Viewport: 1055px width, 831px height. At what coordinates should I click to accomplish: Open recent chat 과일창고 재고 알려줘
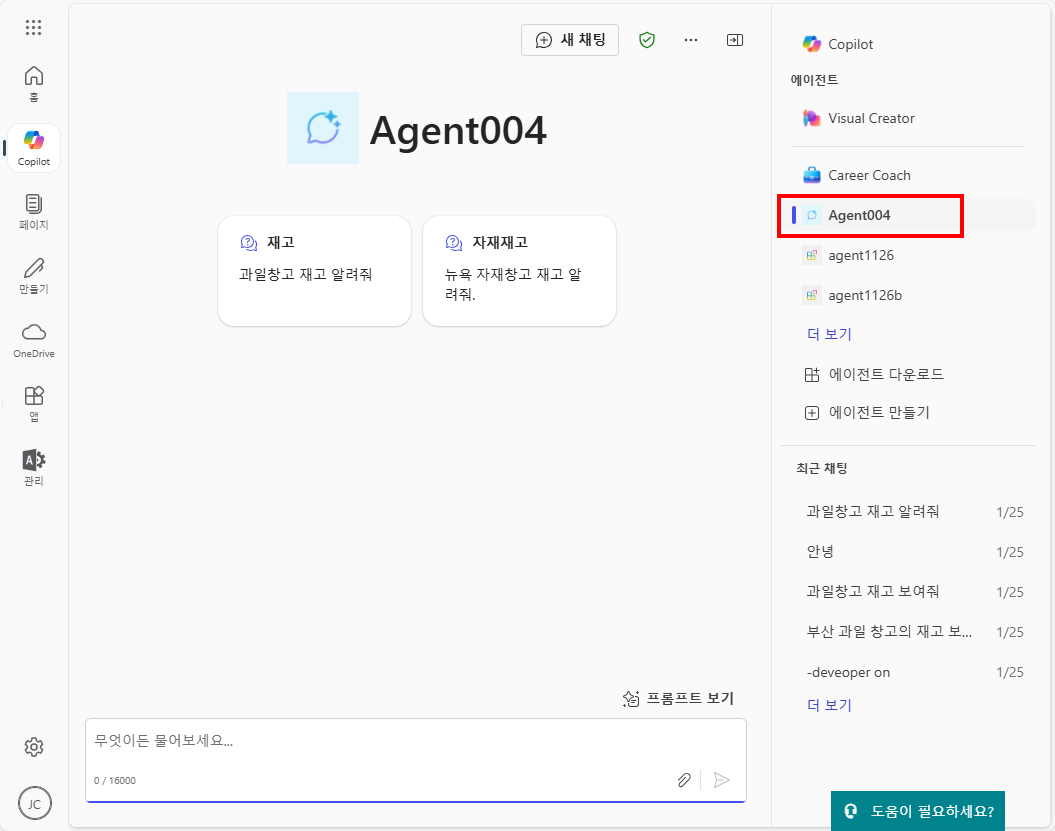[x=914, y=512]
